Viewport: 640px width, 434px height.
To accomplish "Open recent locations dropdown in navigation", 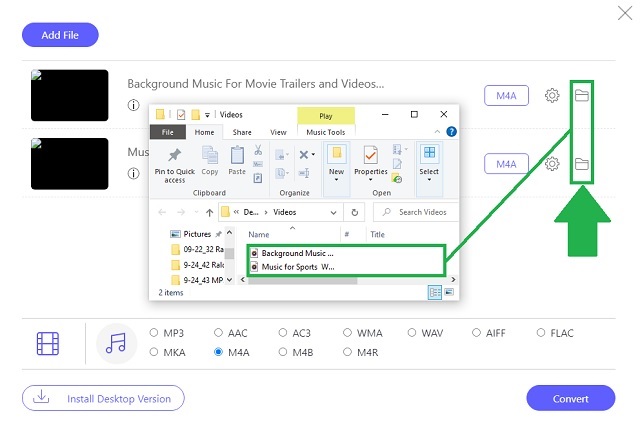I will (196, 212).
